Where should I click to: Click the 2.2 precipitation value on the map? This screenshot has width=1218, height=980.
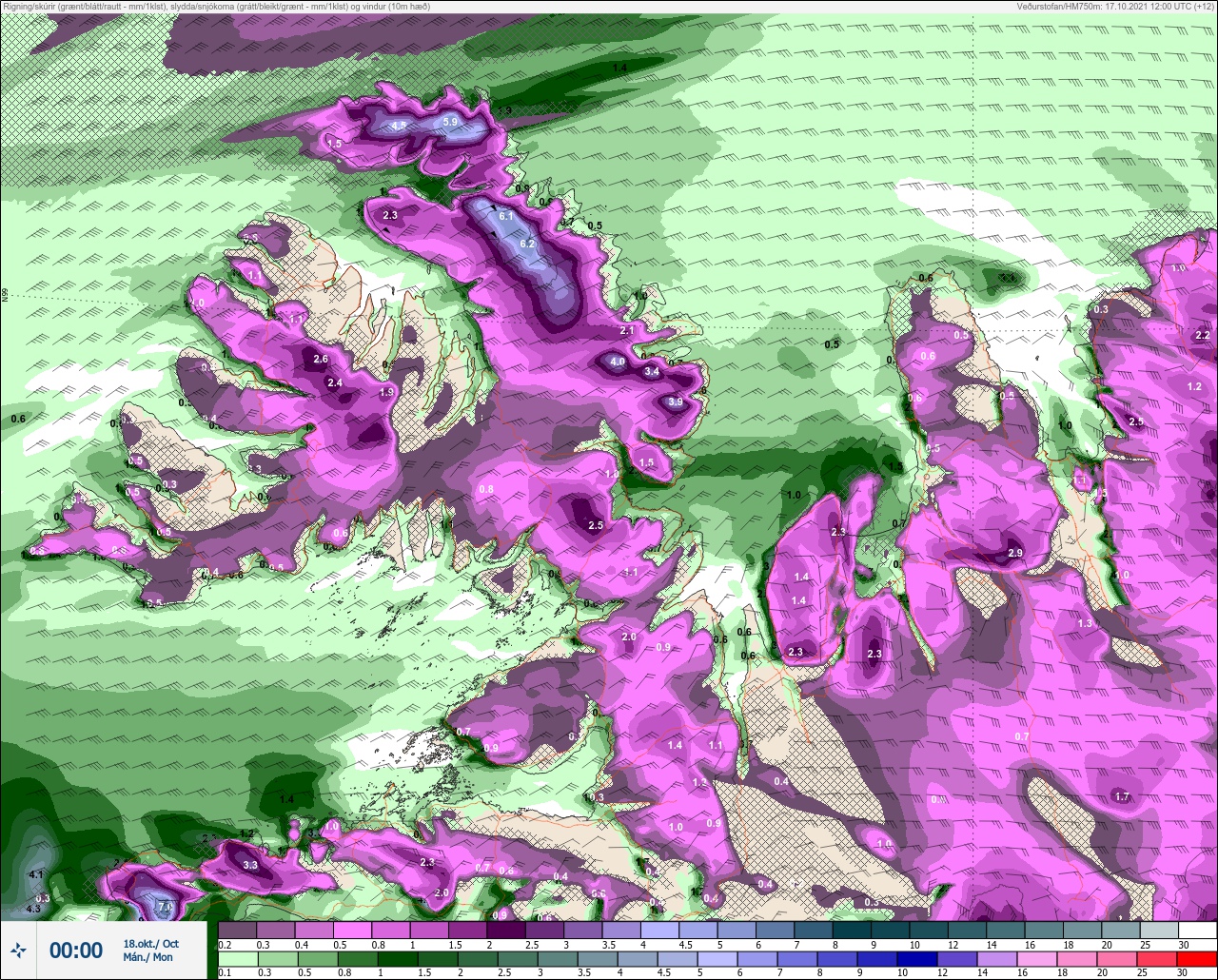coord(1202,335)
